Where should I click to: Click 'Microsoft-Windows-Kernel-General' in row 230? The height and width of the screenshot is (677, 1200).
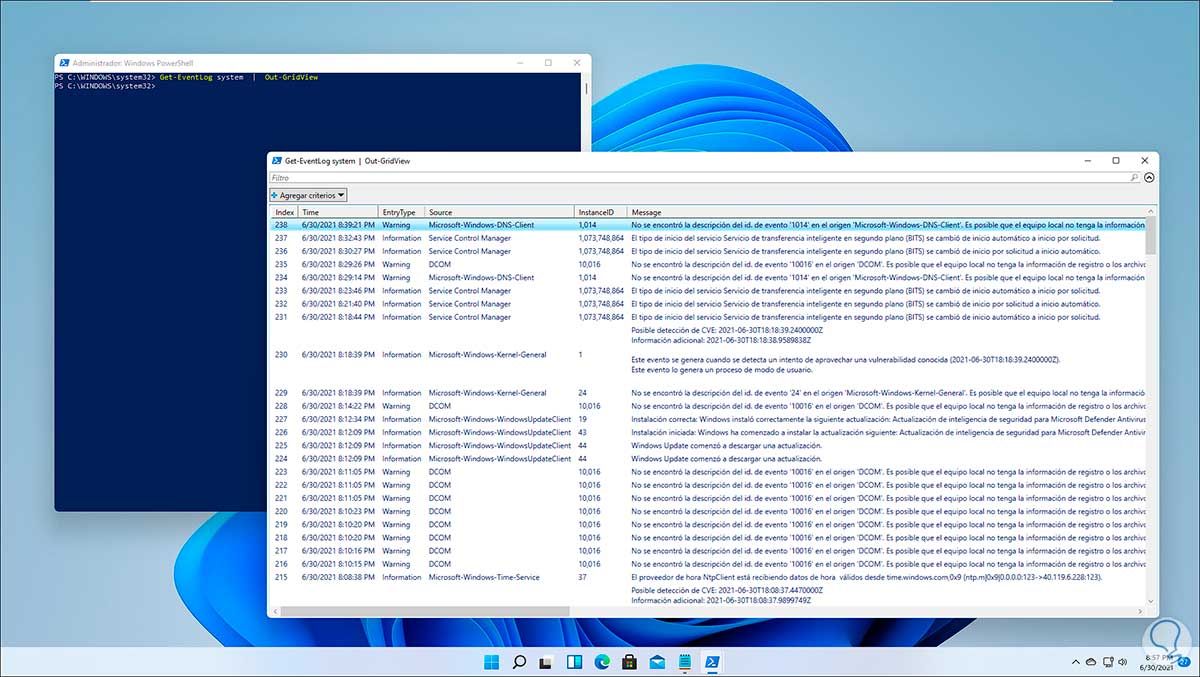487,354
